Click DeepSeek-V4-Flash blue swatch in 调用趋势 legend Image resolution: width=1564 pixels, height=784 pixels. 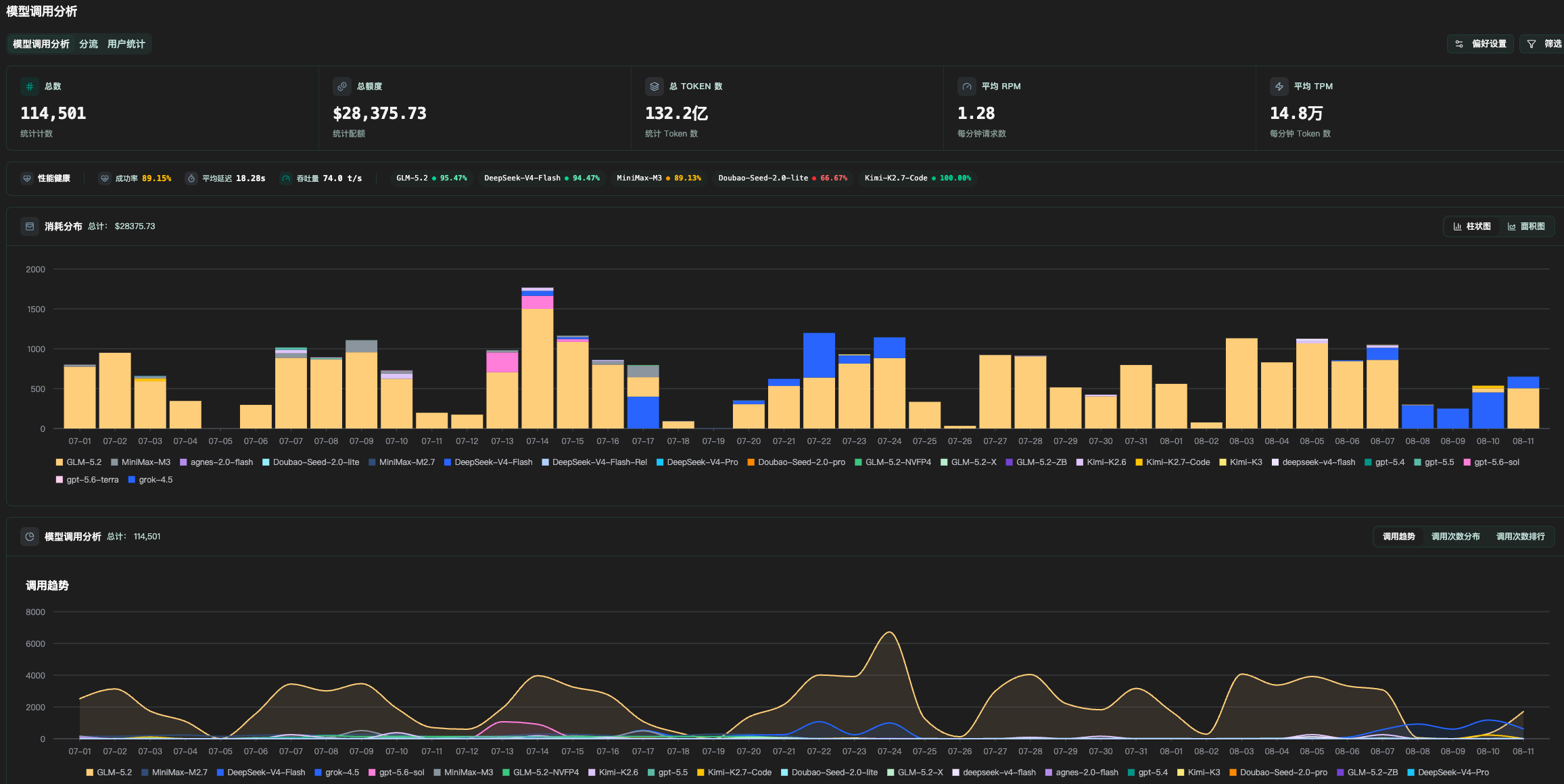pos(220,773)
